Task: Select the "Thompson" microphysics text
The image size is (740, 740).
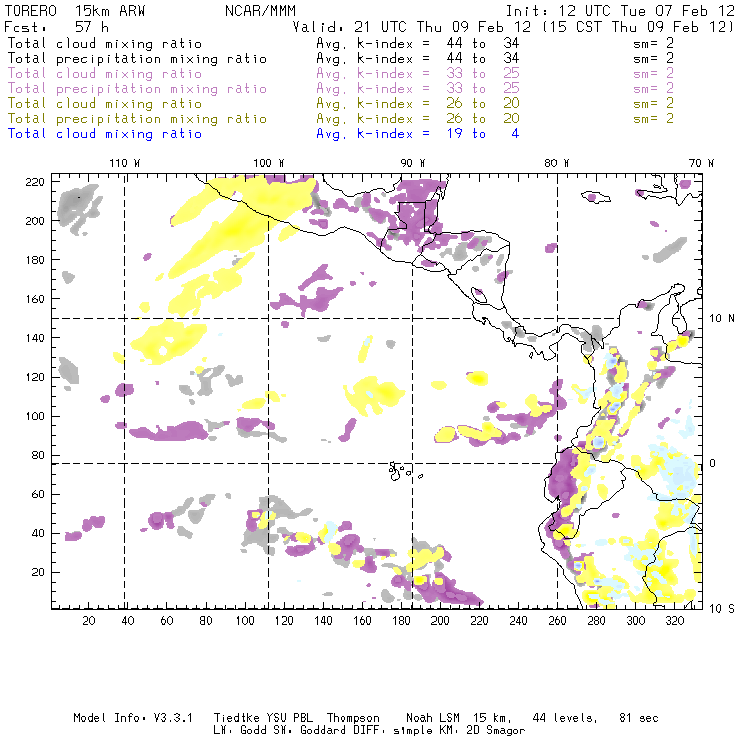Action: pos(353,718)
